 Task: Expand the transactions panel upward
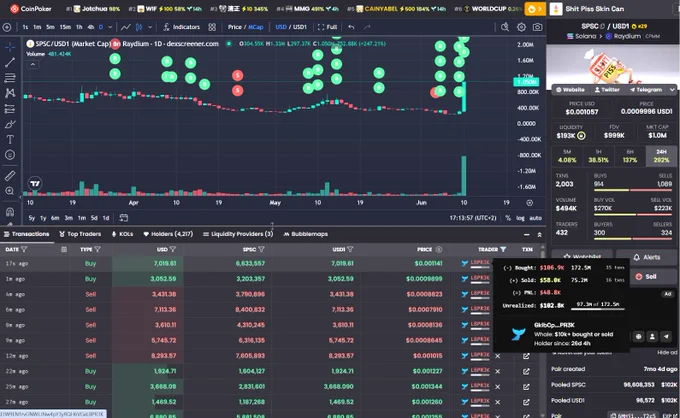pos(539,235)
